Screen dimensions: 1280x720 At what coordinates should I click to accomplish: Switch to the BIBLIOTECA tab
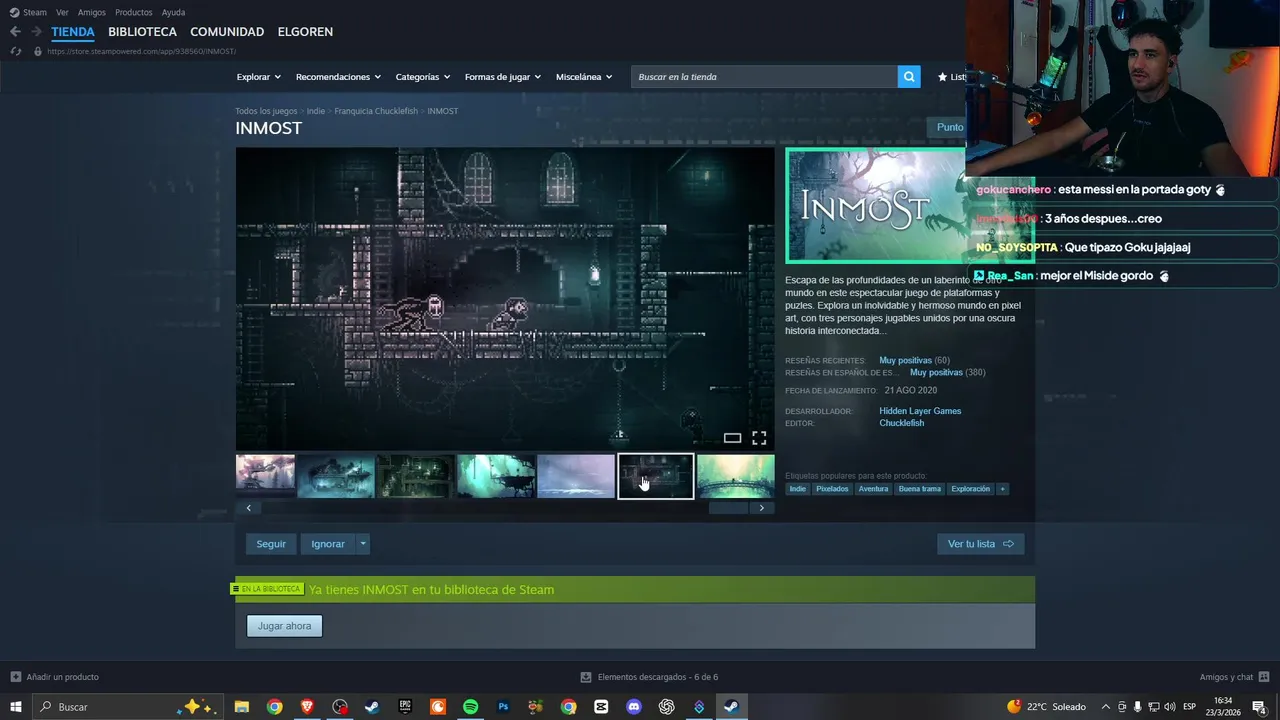(x=142, y=32)
